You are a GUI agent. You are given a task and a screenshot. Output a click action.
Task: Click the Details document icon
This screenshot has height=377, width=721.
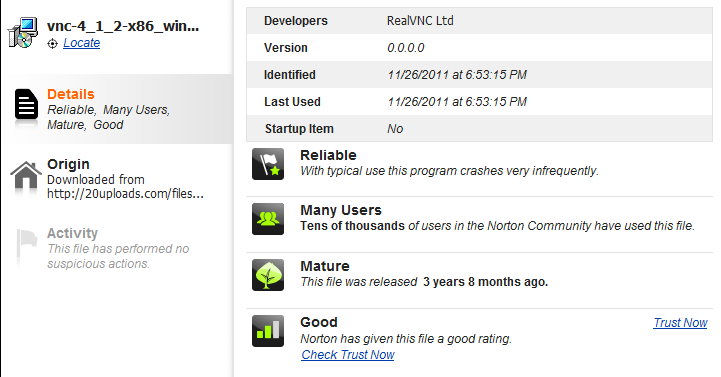pyautogui.click(x=26, y=104)
